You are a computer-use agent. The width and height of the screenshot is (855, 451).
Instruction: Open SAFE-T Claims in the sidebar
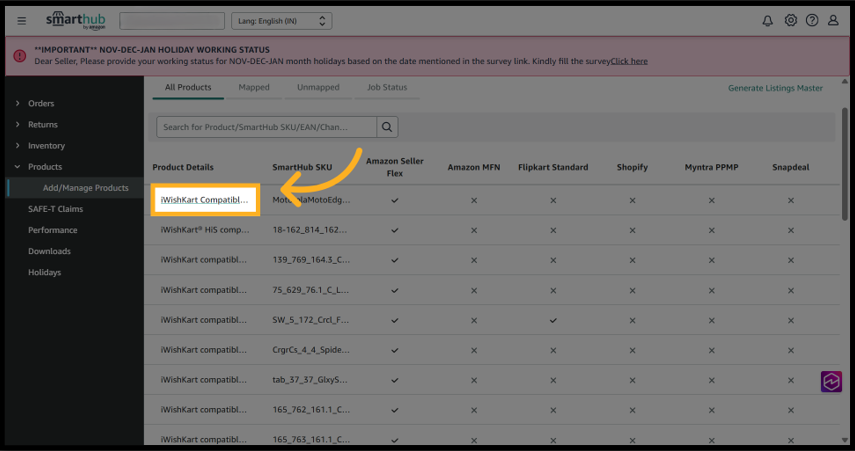[55, 209]
